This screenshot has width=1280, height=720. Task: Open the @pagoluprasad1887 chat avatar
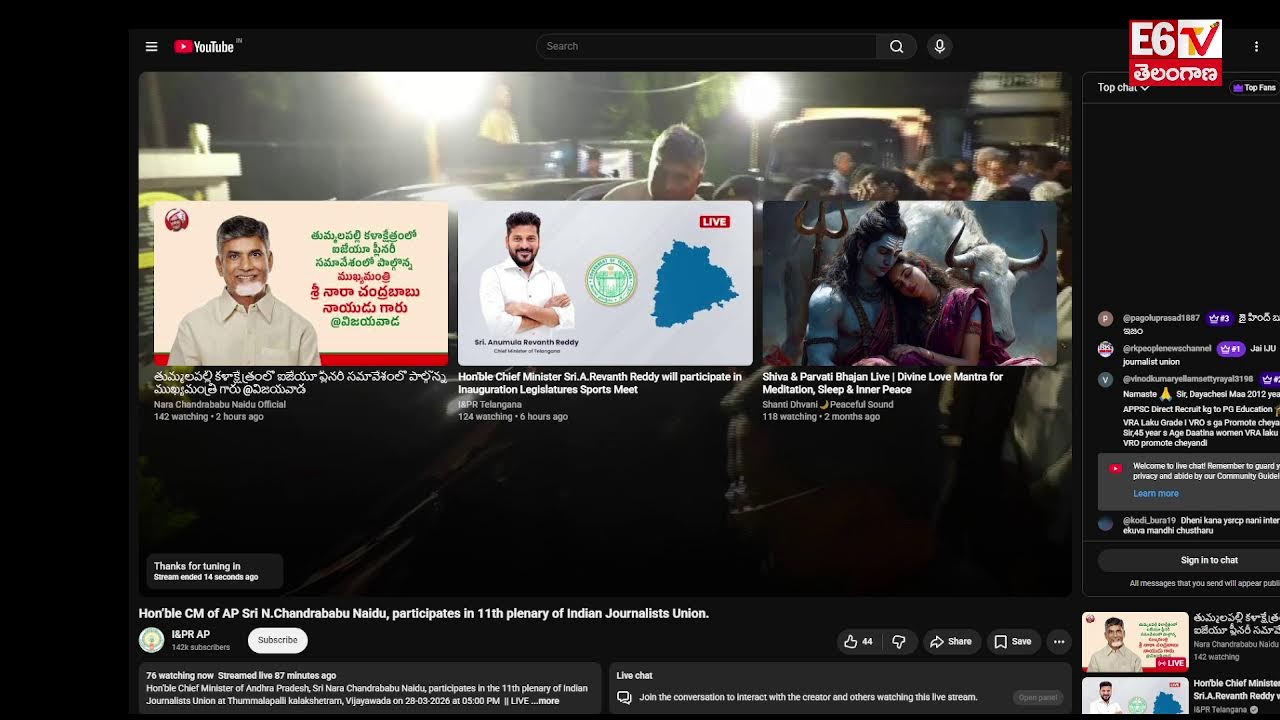[1105, 319]
